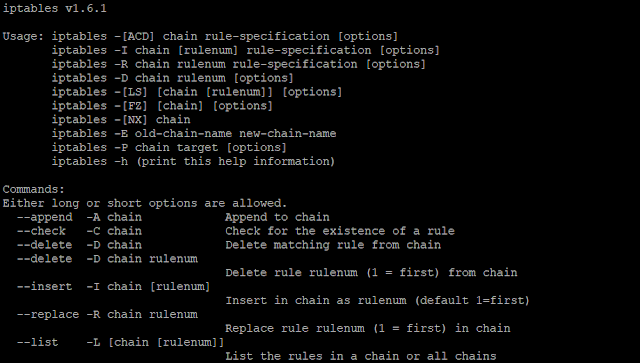Click the '--insert' long option
The height and width of the screenshot is (363, 640).
pyautogui.click(x=44, y=287)
